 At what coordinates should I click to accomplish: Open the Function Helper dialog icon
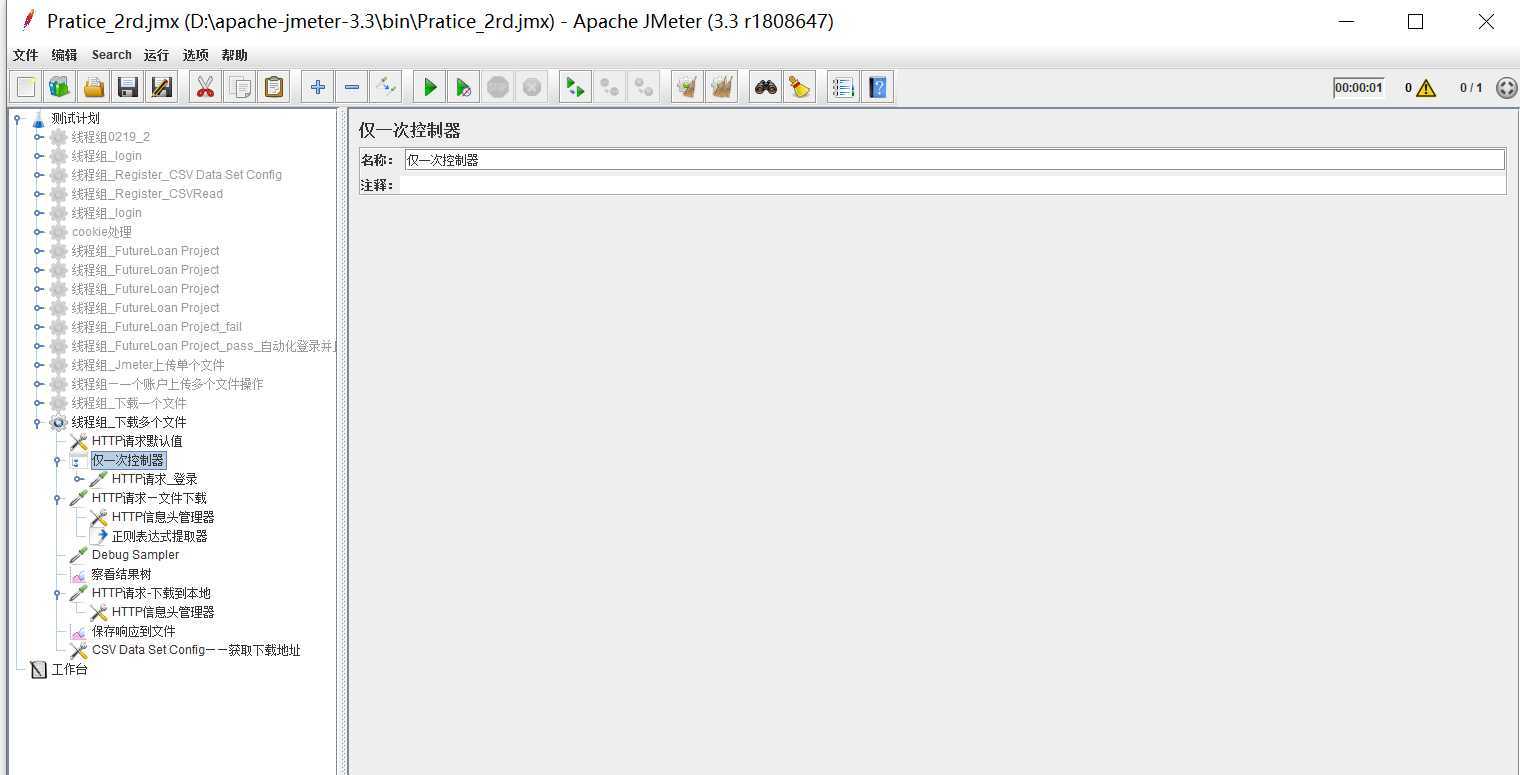pyautogui.click(x=844, y=87)
